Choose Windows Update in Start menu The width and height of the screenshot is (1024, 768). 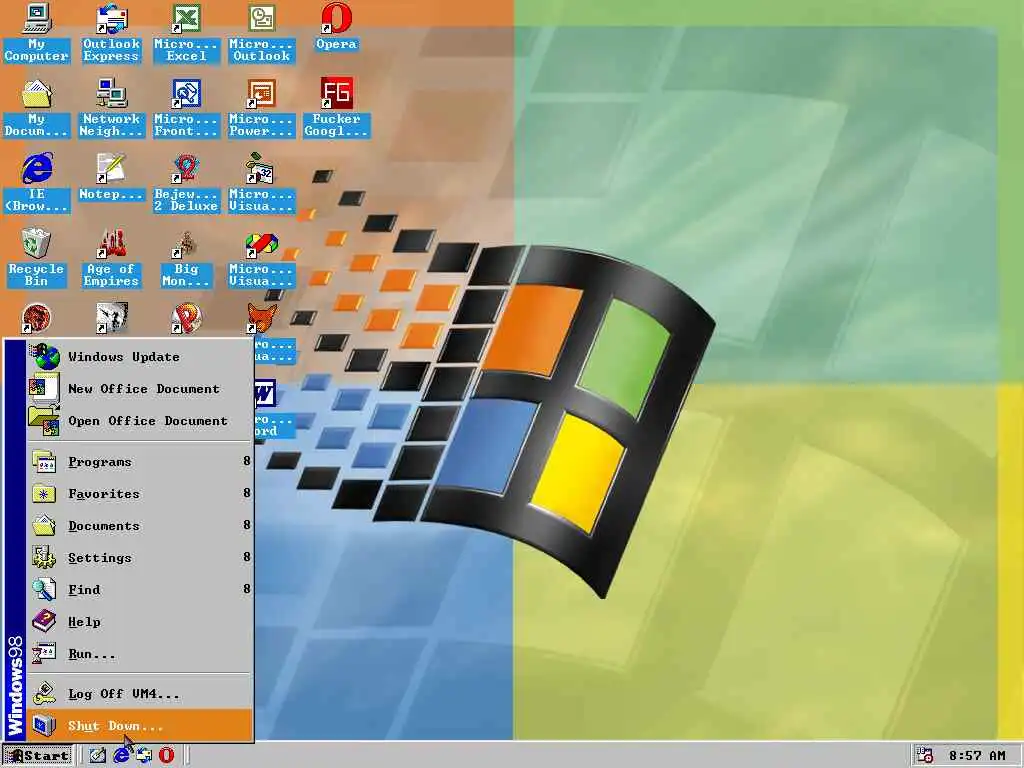point(139,357)
